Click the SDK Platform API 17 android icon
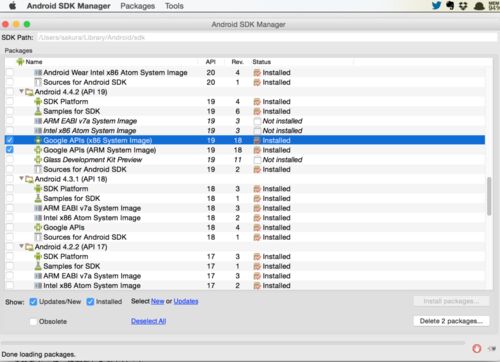500x362 pixels. [x=38, y=256]
